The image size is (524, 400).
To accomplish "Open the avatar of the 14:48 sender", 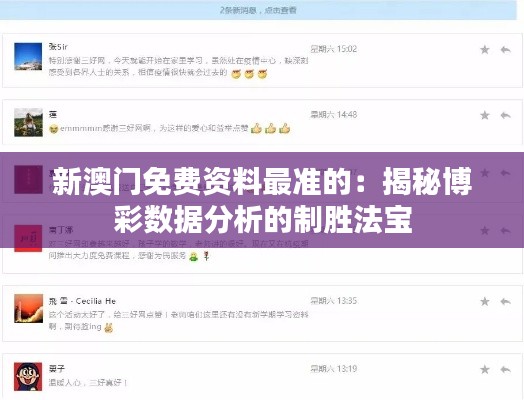I will [28, 122].
